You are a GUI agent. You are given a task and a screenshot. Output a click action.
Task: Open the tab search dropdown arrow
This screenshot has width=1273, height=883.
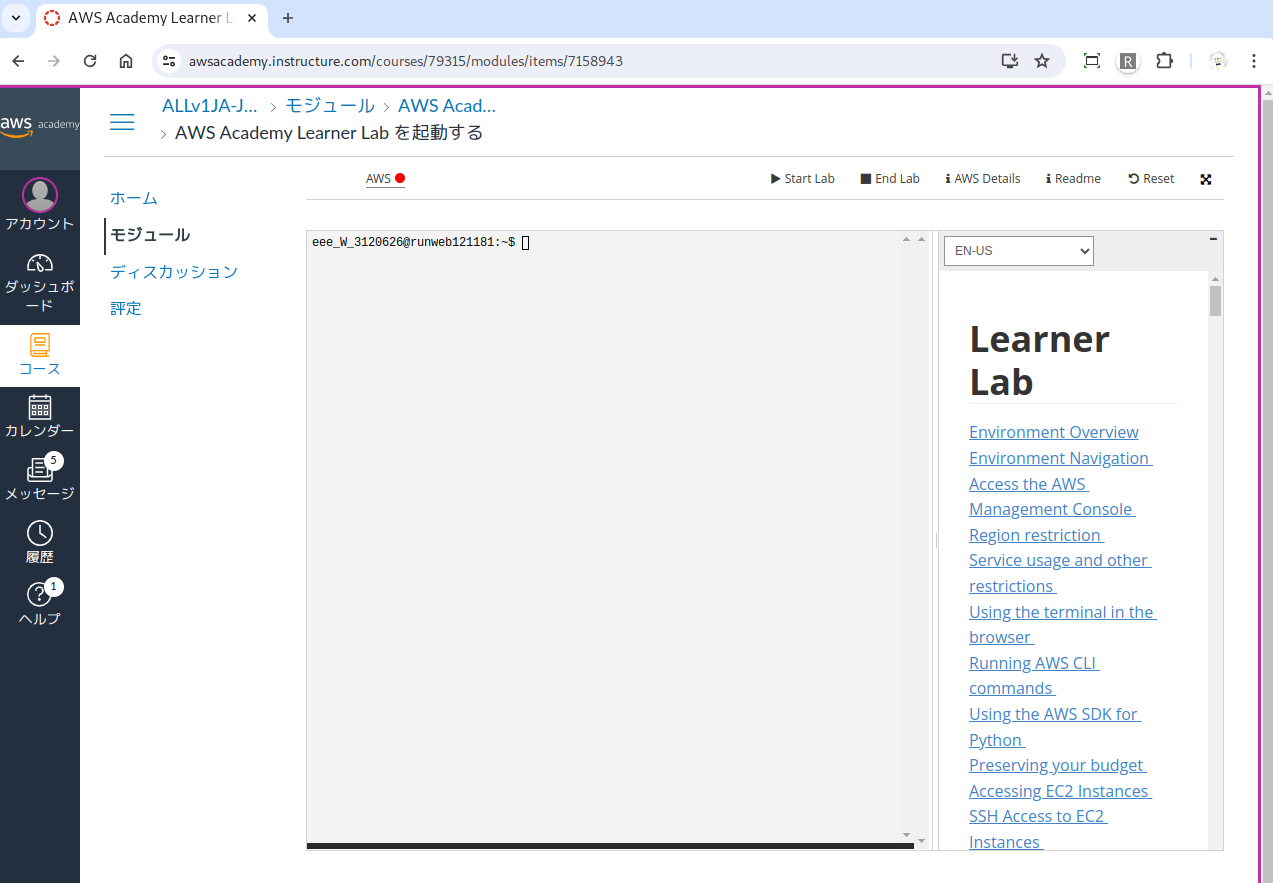[16, 18]
